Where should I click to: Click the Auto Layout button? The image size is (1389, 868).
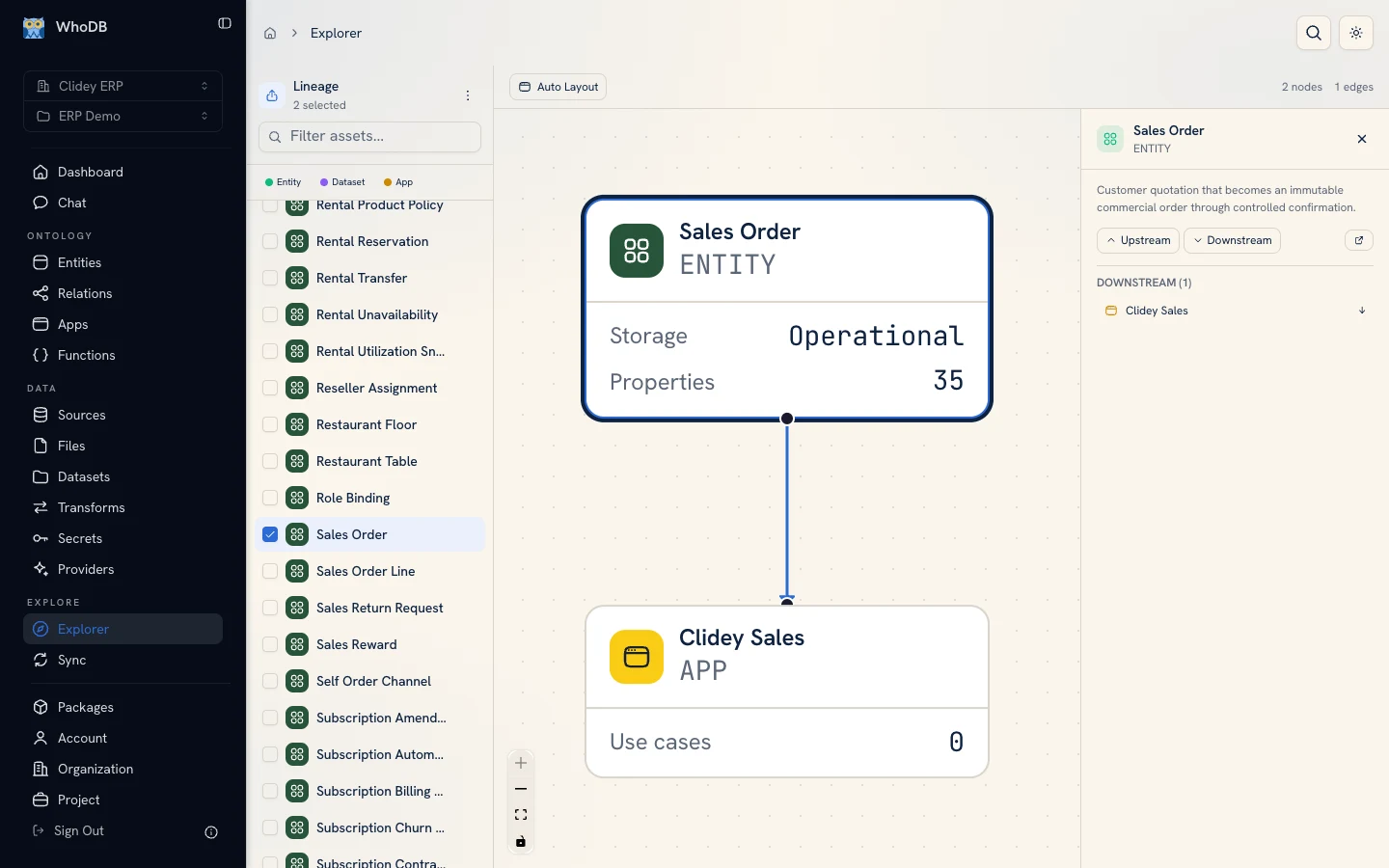pyautogui.click(x=558, y=87)
